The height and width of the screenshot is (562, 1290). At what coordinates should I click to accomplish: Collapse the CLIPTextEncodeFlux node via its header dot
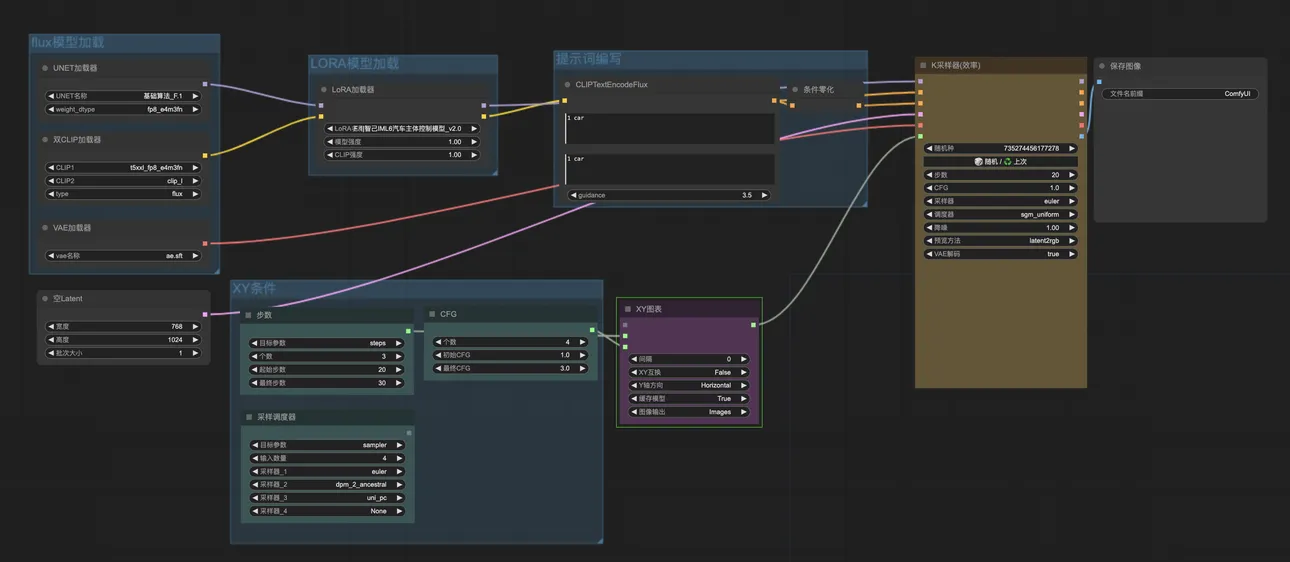click(x=567, y=85)
